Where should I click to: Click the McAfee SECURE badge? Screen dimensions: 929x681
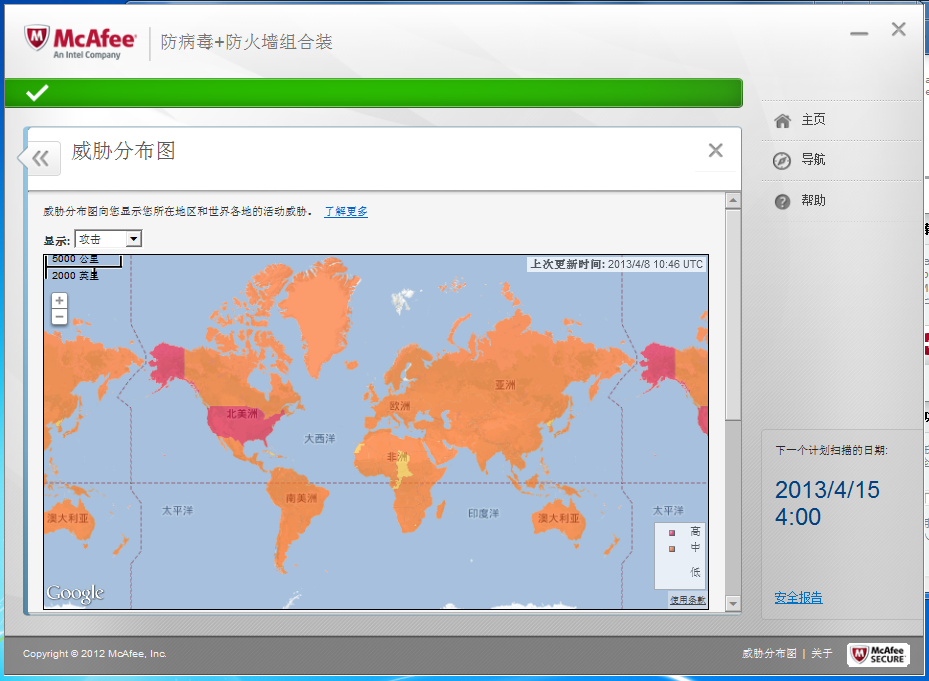(x=878, y=654)
